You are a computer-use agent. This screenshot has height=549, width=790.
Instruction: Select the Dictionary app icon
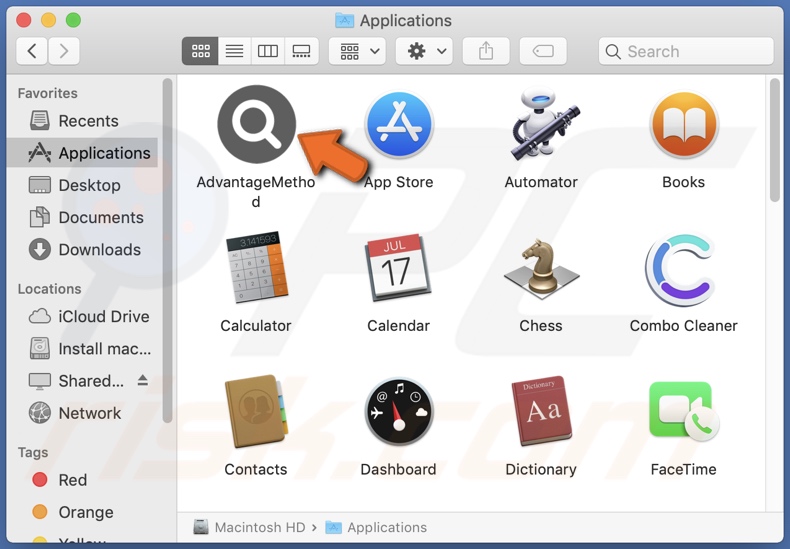542,411
